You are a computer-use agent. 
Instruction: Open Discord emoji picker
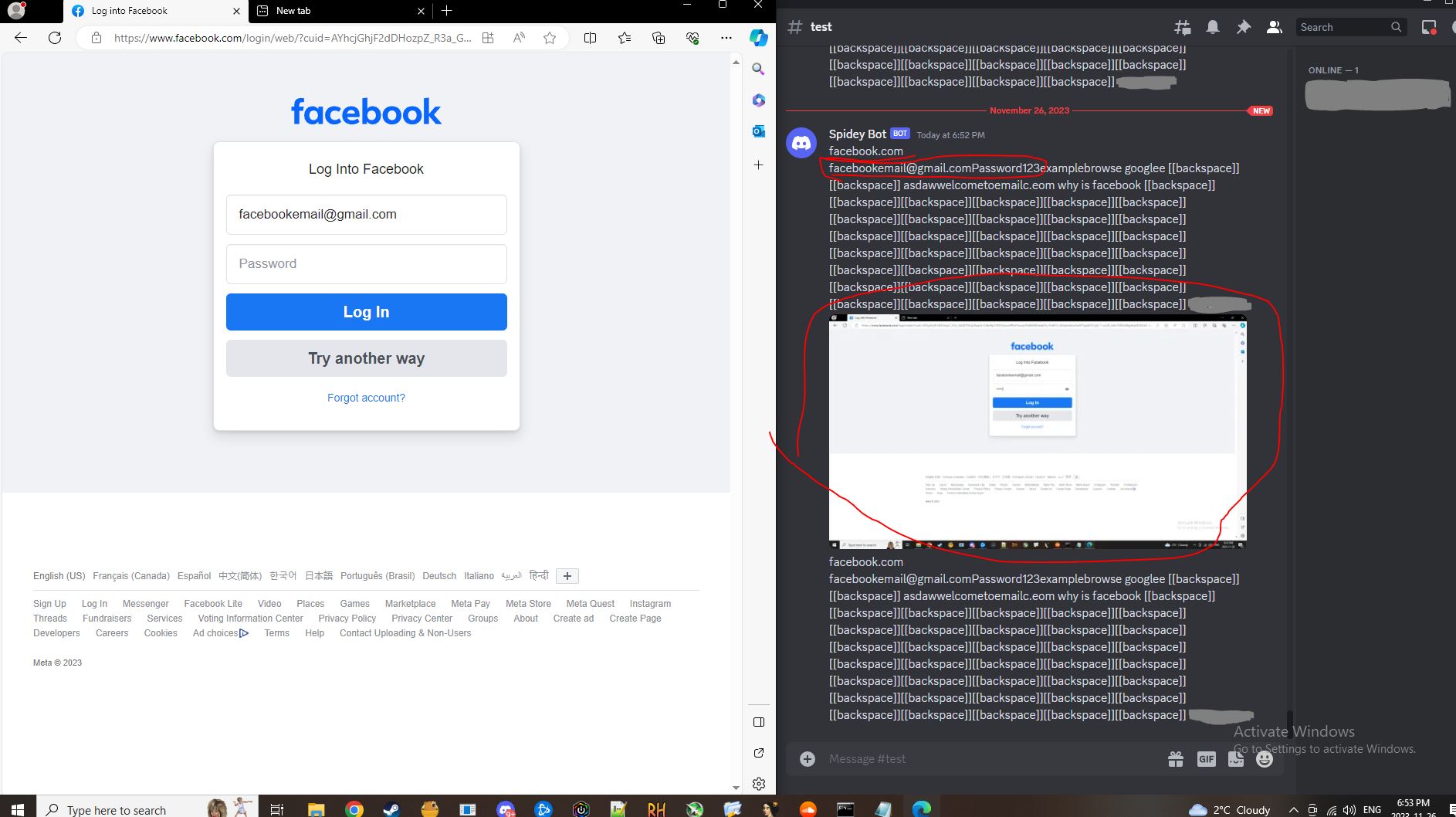[x=1265, y=759]
